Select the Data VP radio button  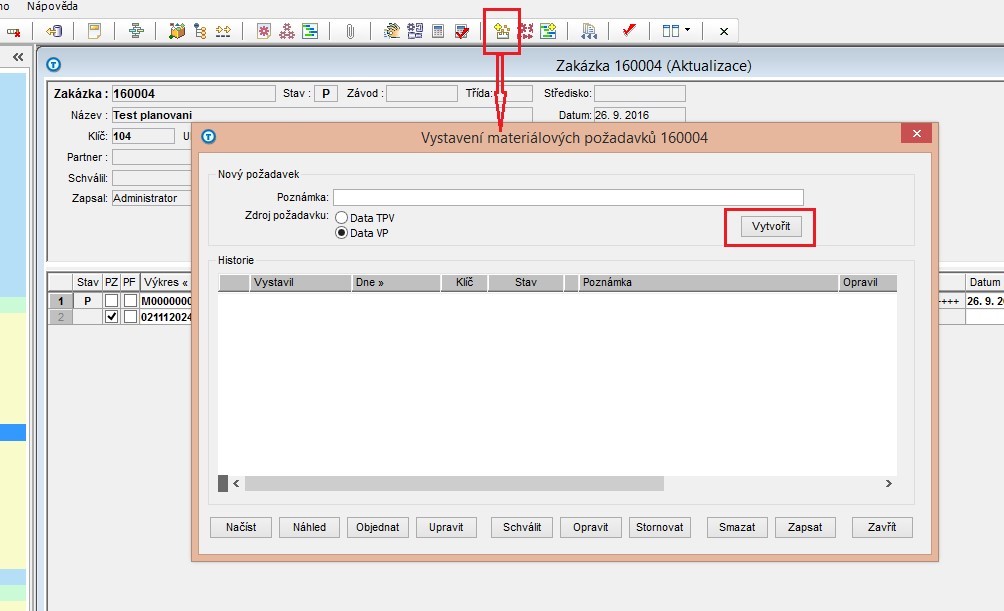(x=341, y=233)
